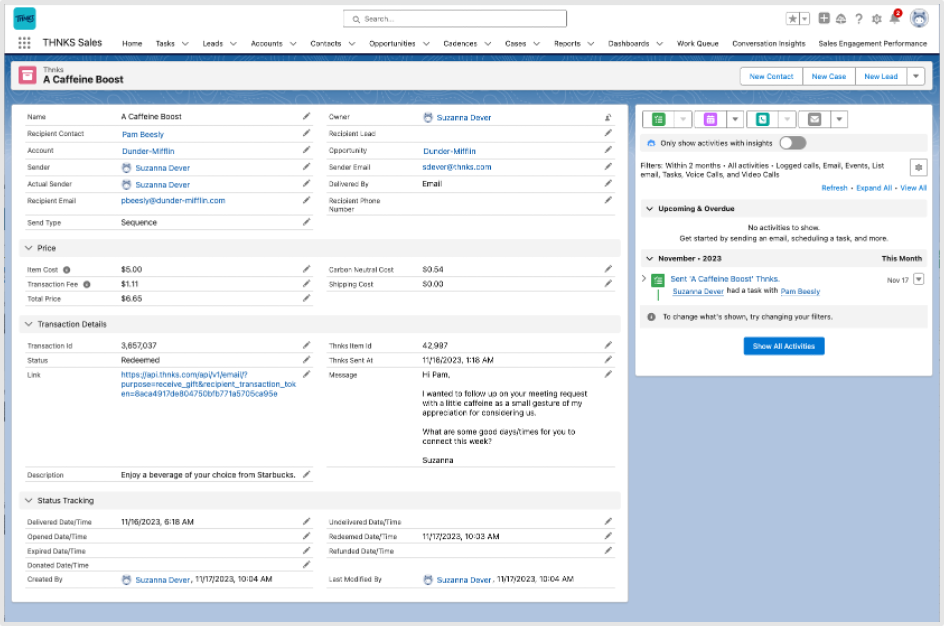Open activity timeline filter settings gear
944x626 pixels.
point(917,166)
